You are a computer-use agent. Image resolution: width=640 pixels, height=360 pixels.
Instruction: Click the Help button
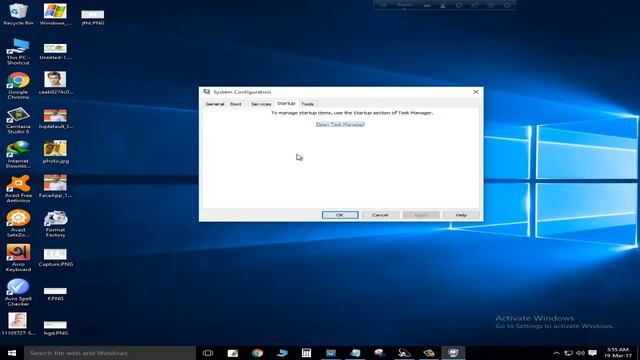click(461, 215)
